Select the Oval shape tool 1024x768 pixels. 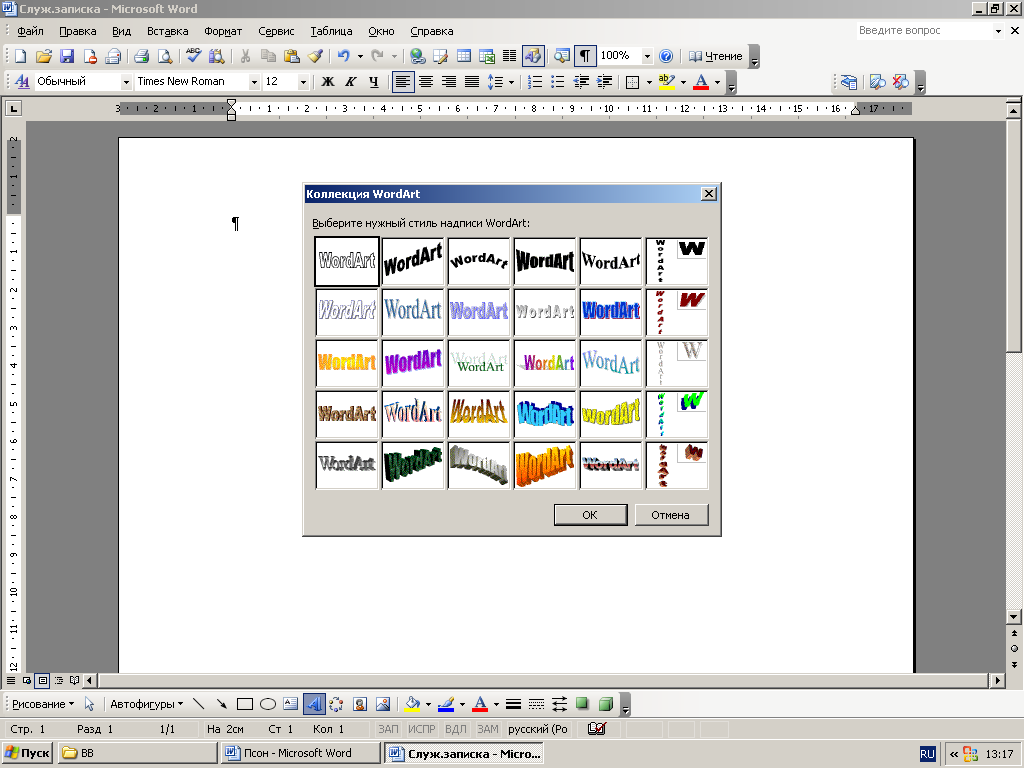tap(268, 704)
